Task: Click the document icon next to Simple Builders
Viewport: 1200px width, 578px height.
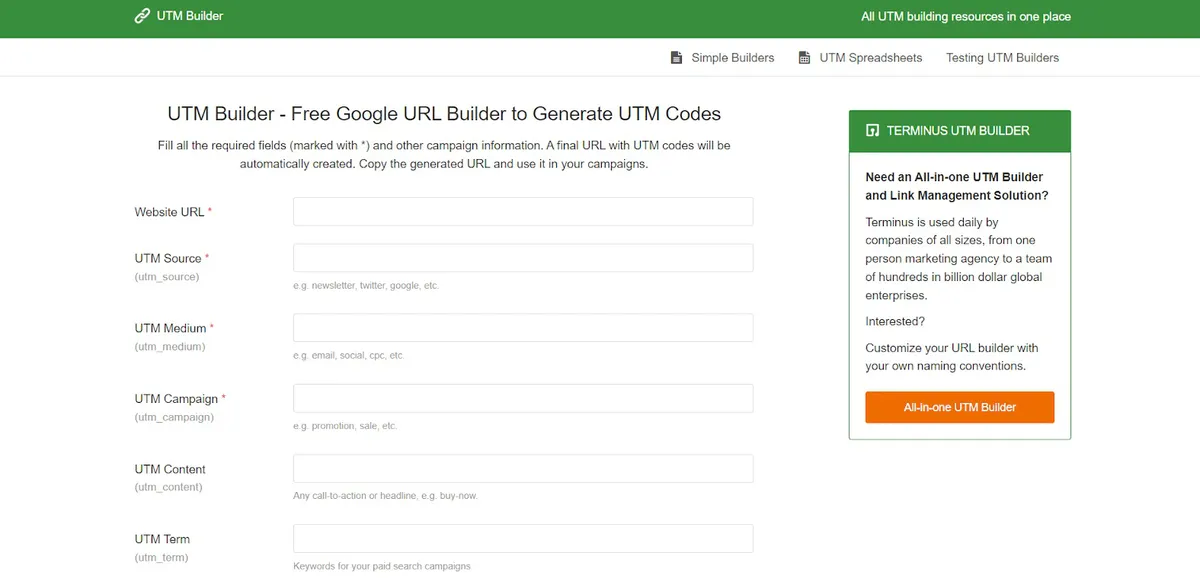Action: [x=676, y=57]
